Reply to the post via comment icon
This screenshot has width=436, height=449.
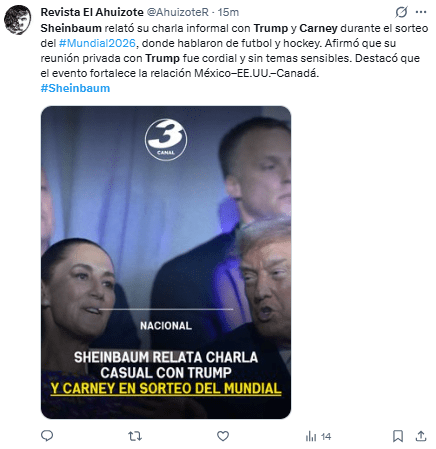[47, 436]
